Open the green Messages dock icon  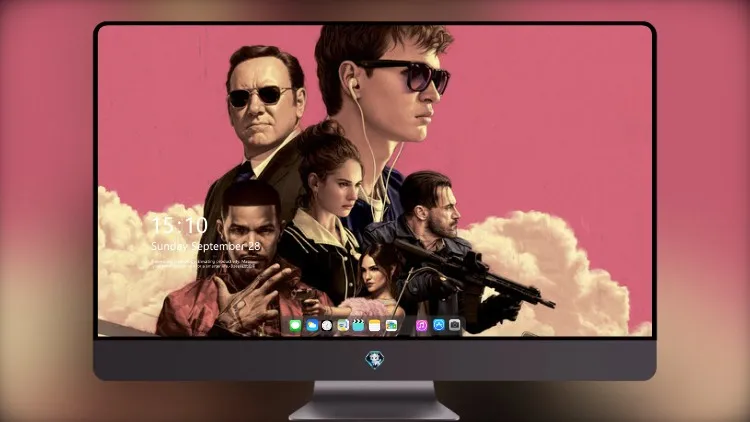pyautogui.click(x=295, y=326)
